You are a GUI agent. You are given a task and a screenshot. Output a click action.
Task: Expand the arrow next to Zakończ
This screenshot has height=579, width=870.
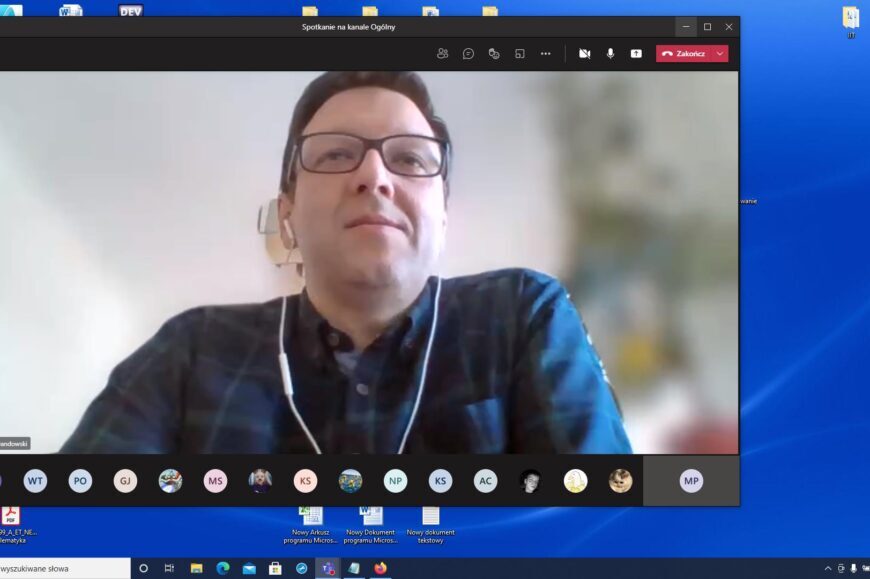point(720,54)
